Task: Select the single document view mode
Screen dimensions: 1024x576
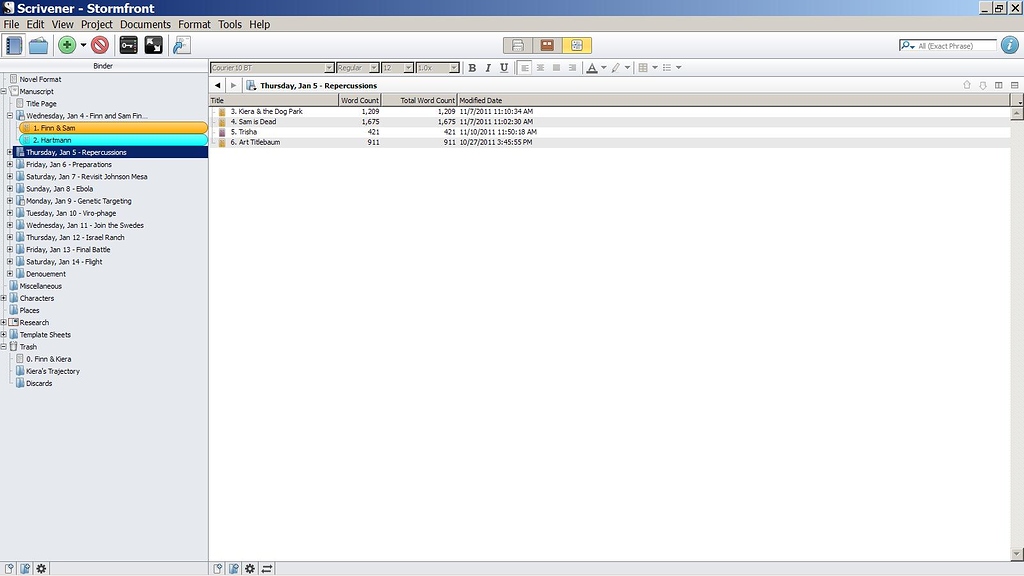Action: pos(518,45)
